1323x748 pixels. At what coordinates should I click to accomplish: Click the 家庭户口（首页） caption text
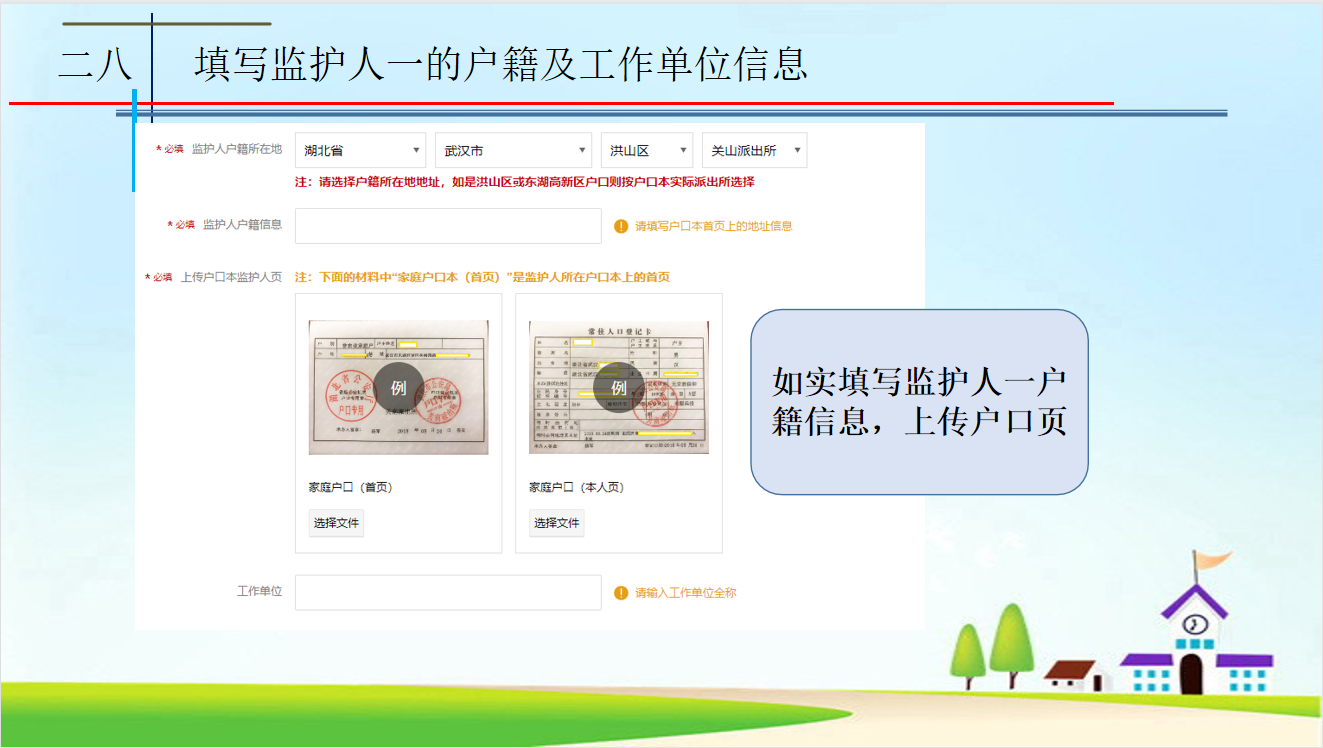click(x=350, y=488)
